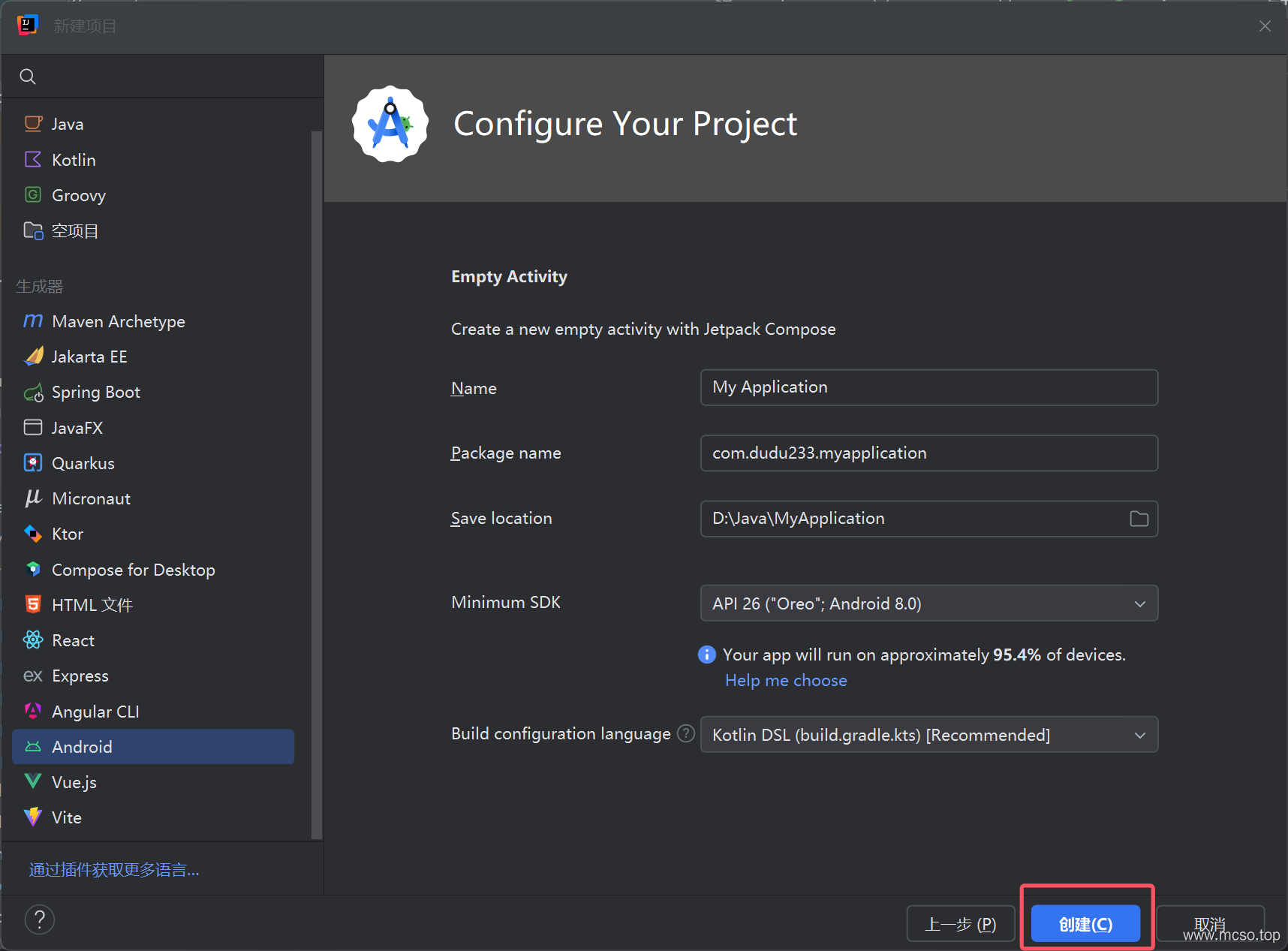This screenshot has height=951, width=1288.
Task: Click the 上一步 (P) previous button
Action: pyautogui.click(x=961, y=924)
